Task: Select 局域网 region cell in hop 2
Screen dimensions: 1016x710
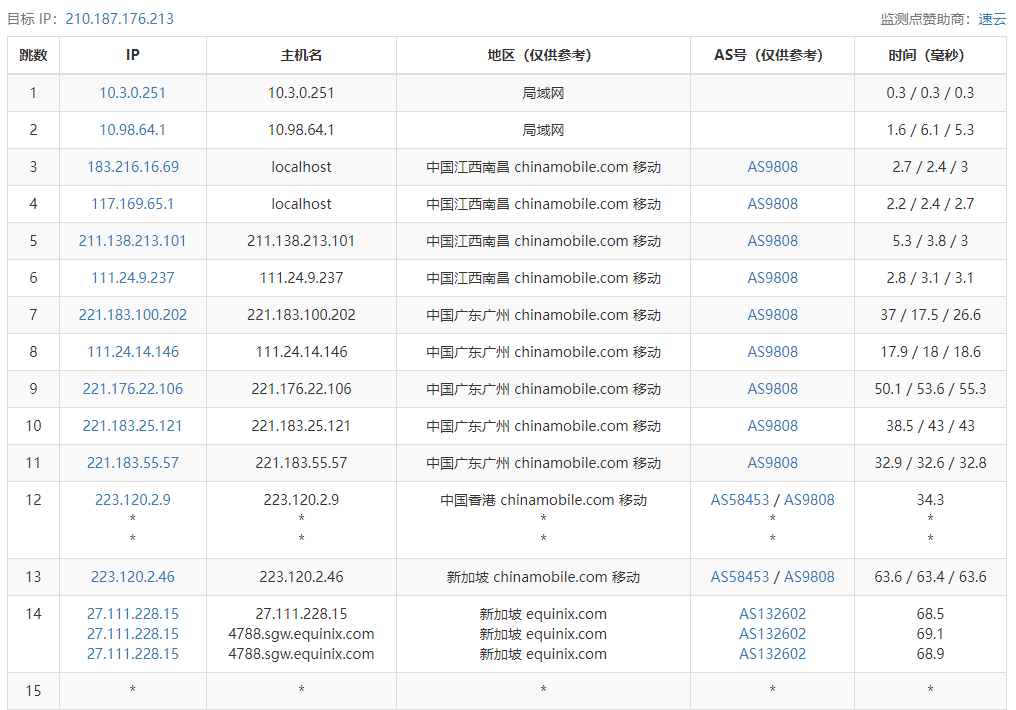Action: (x=543, y=130)
